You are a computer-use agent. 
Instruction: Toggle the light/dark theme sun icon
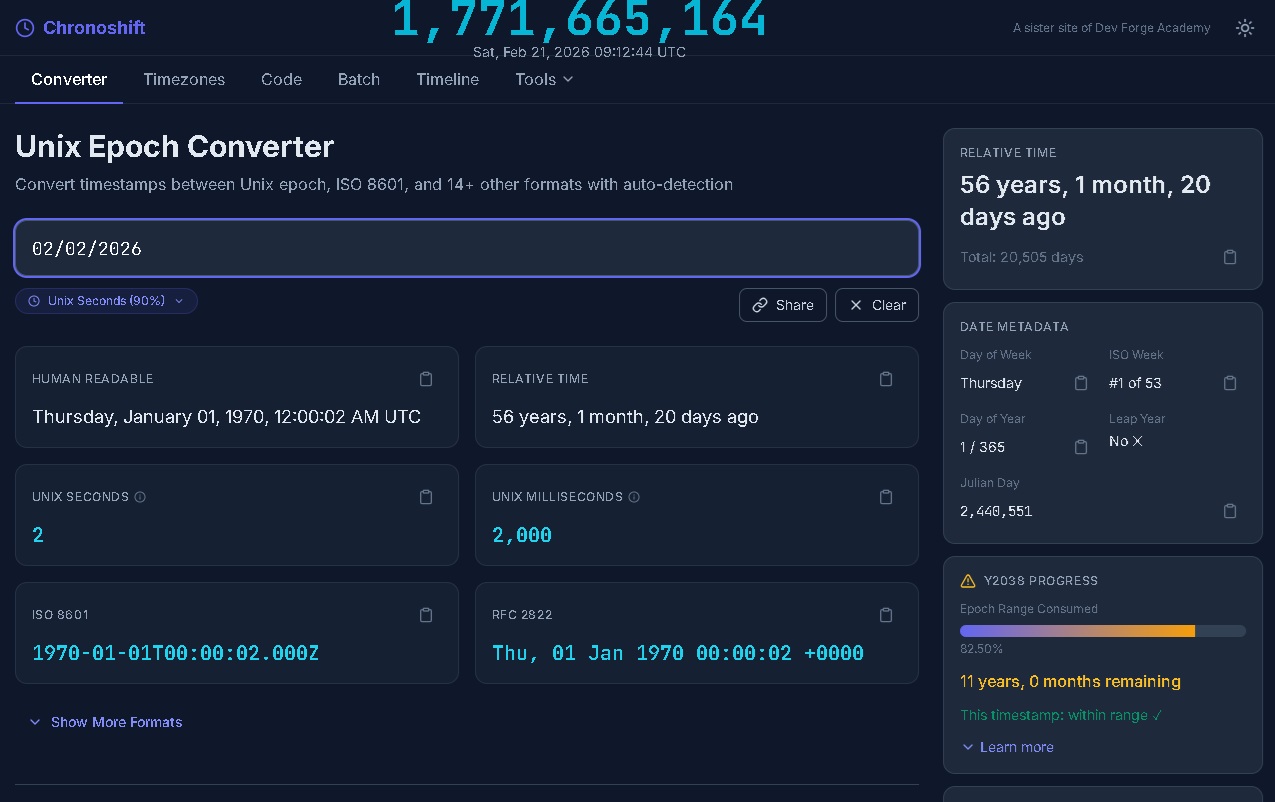point(1245,28)
